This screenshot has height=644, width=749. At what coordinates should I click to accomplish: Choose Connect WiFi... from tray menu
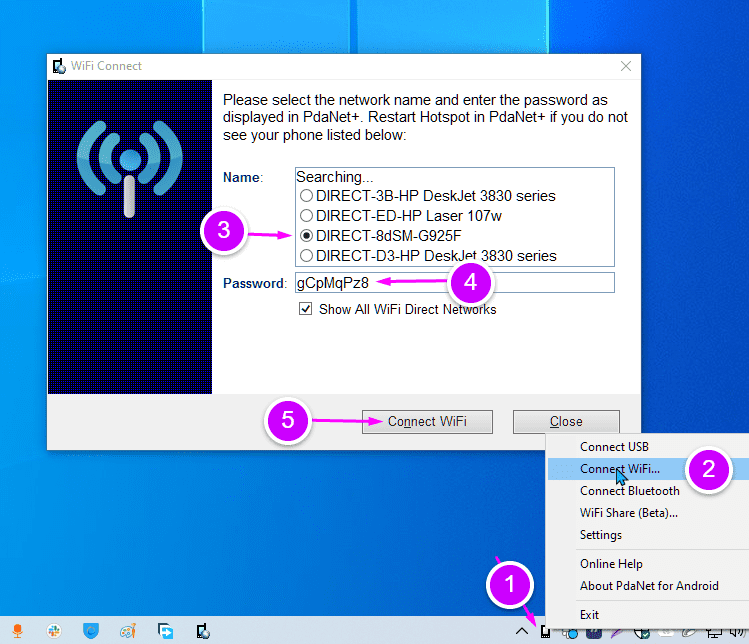pos(647,469)
